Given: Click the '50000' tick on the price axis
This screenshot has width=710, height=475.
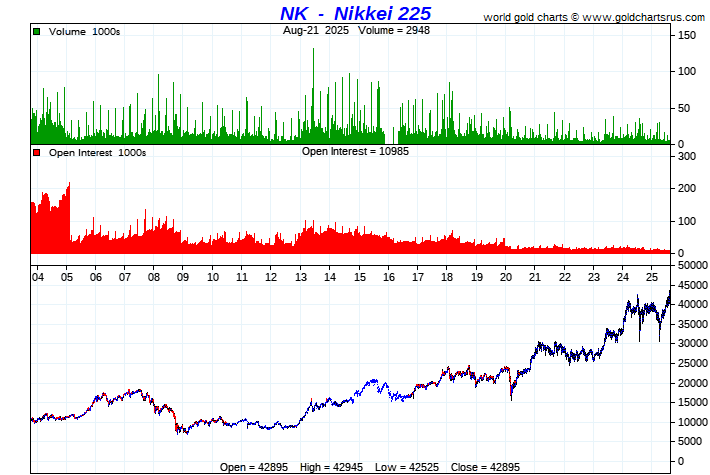Looking at the screenshot, I should (692, 265).
